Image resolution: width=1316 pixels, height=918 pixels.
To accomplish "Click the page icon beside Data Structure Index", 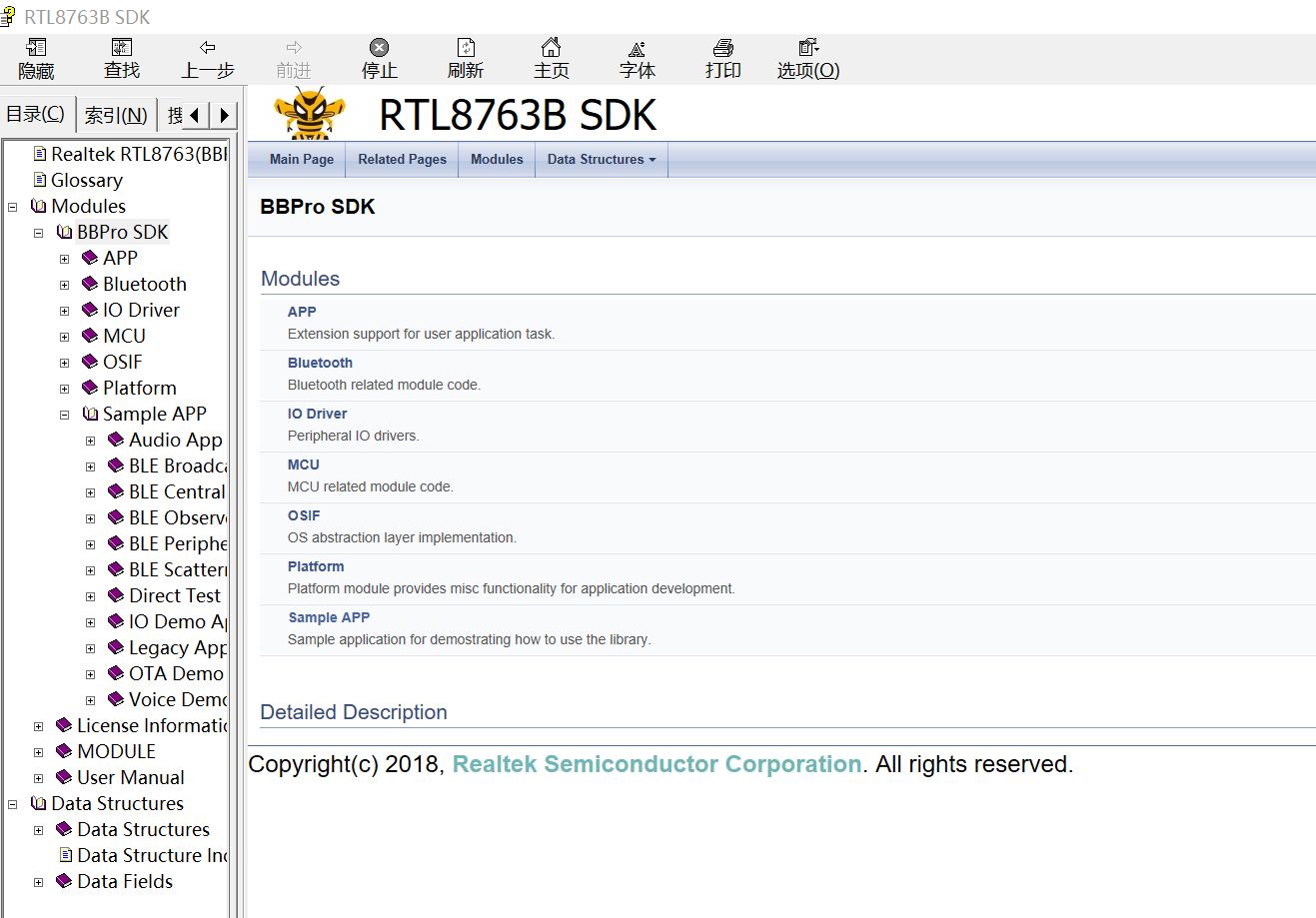I will (x=66, y=855).
